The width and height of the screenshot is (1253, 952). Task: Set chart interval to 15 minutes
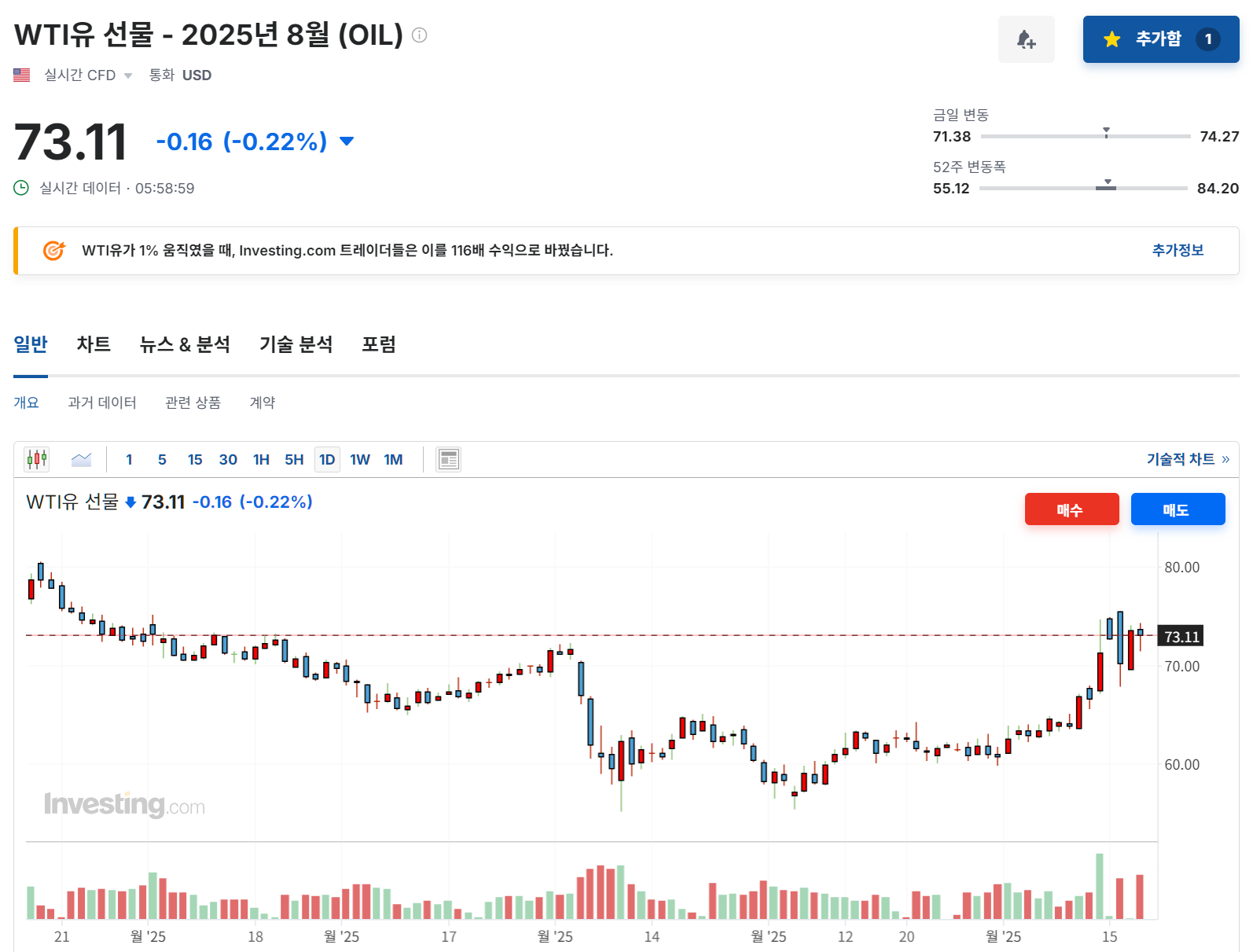tap(195, 459)
